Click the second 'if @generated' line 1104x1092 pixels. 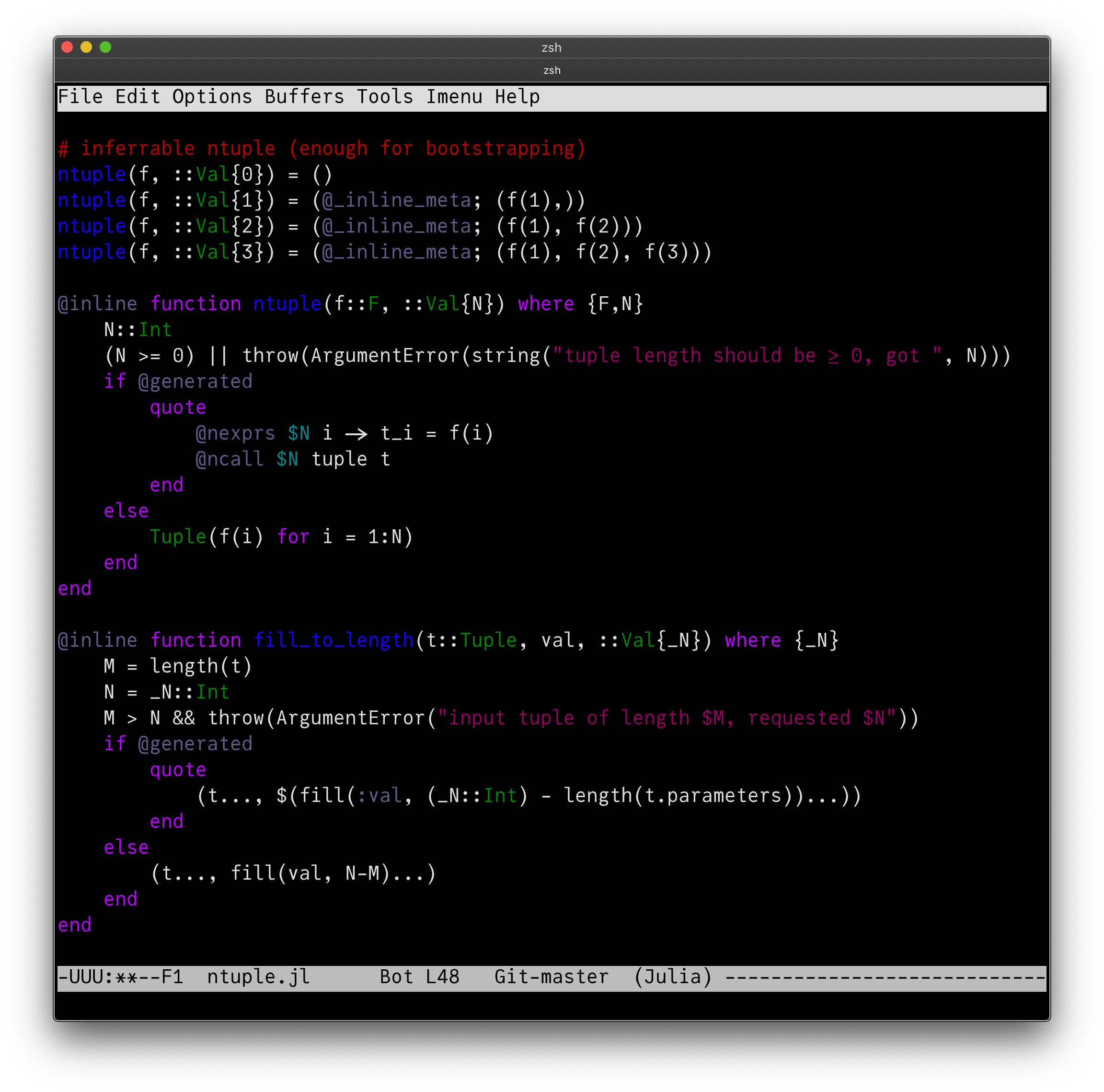coord(178,743)
